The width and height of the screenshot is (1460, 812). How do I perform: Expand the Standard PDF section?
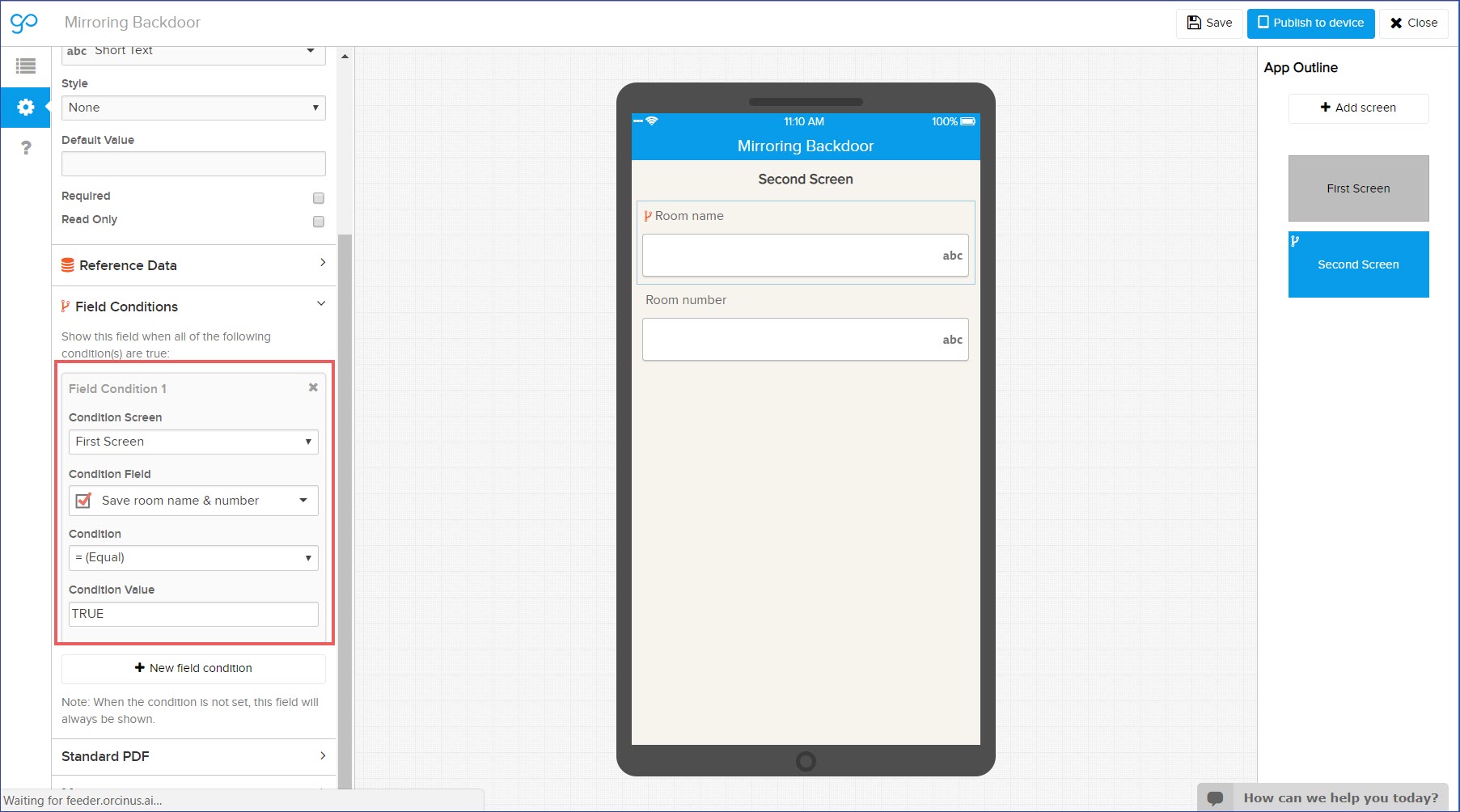(x=193, y=756)
